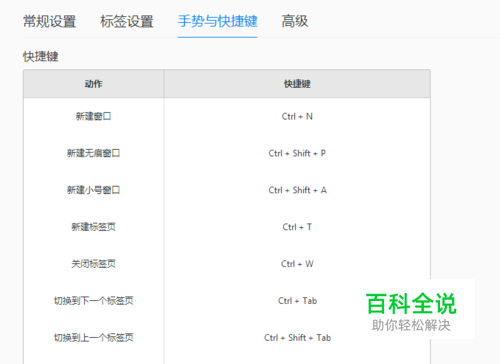The image size is (500, 364).
Task: Click the 动作 column header
Action: click(94, 84)
